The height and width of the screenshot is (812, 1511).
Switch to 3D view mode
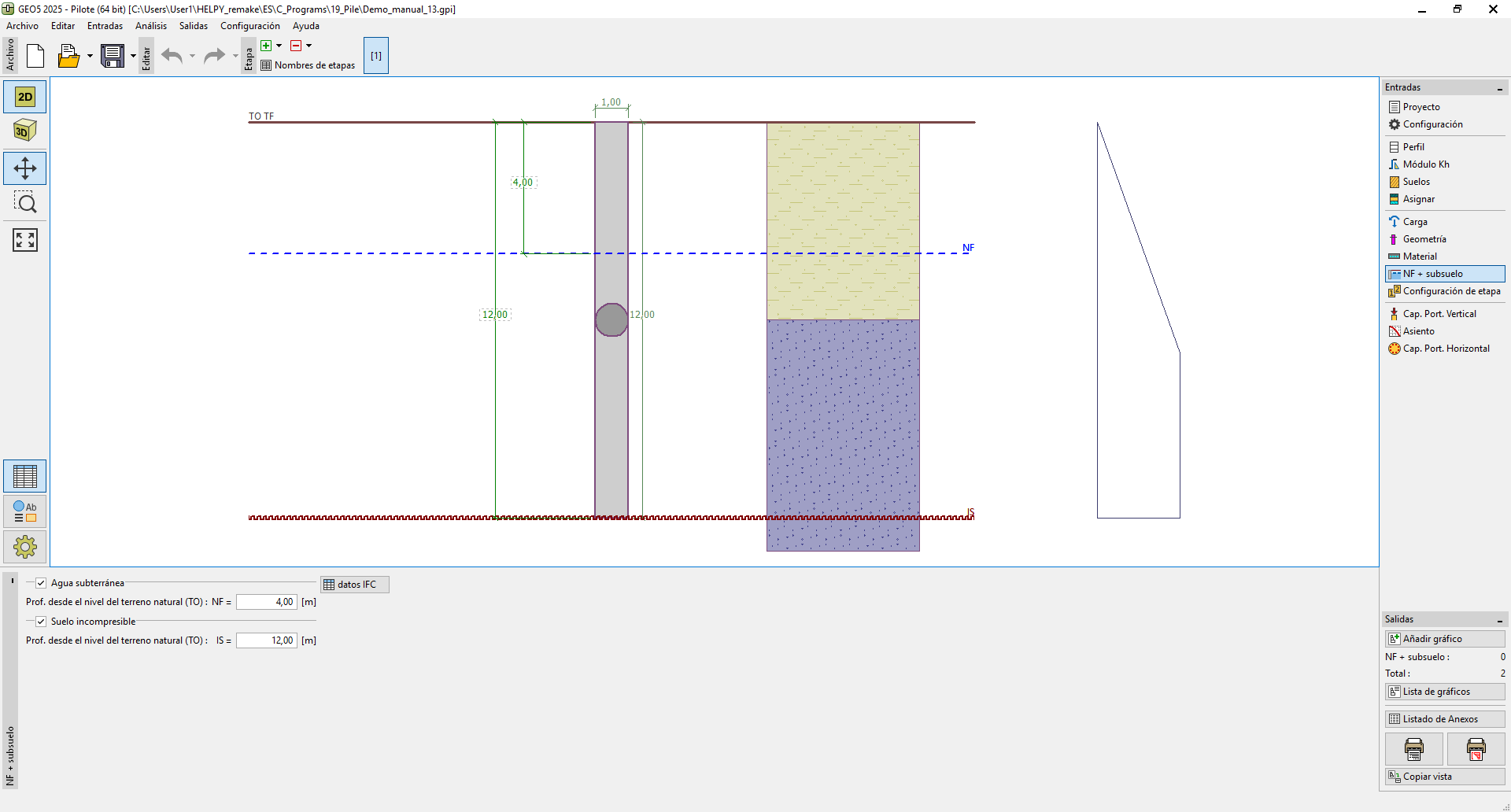25,131
